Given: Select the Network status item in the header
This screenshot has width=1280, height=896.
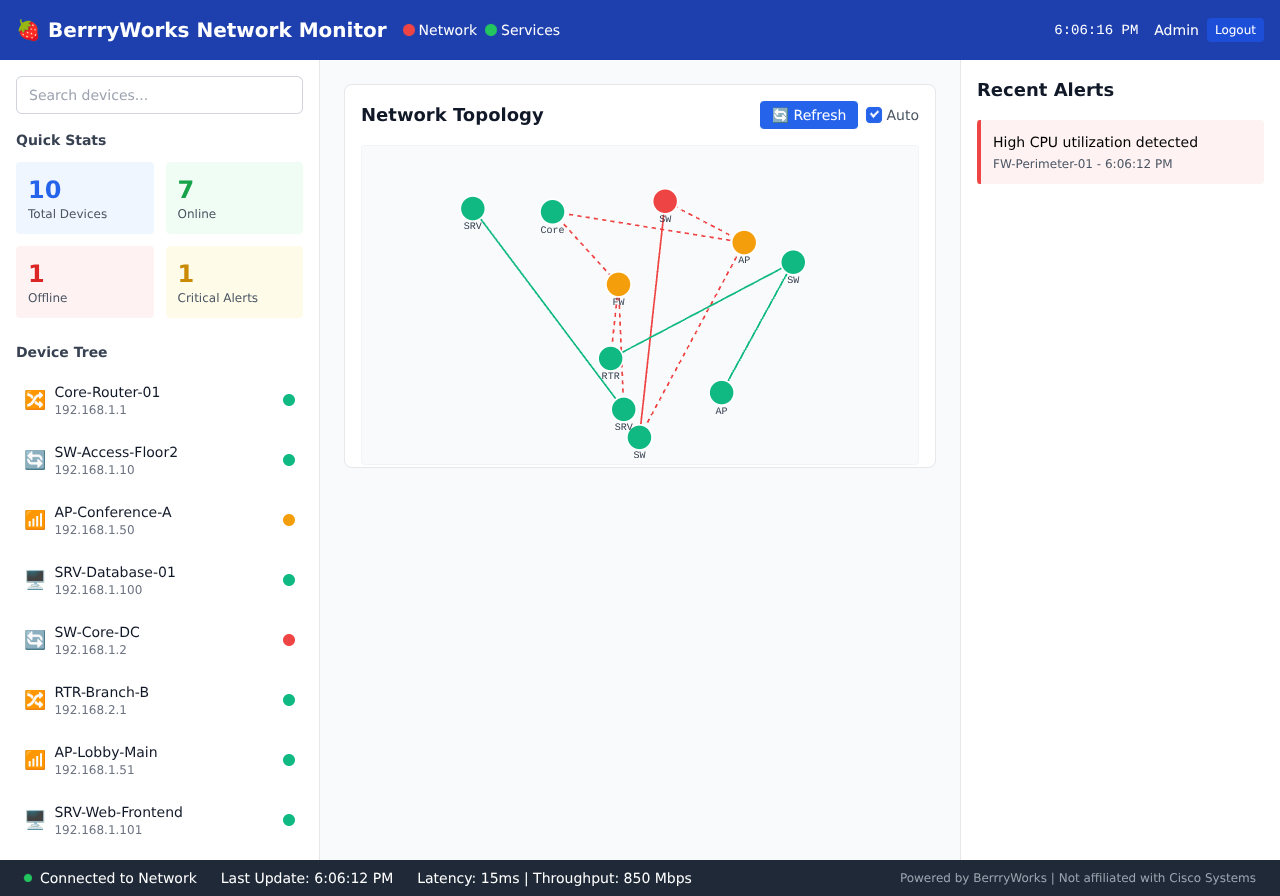Looking at the screenshot, I should click(x=439, y=30).
